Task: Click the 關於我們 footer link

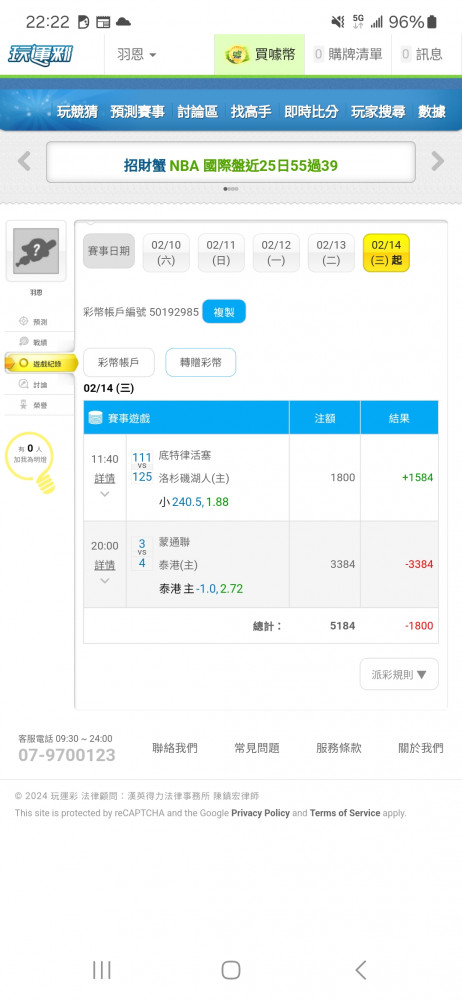Action: 421,748
